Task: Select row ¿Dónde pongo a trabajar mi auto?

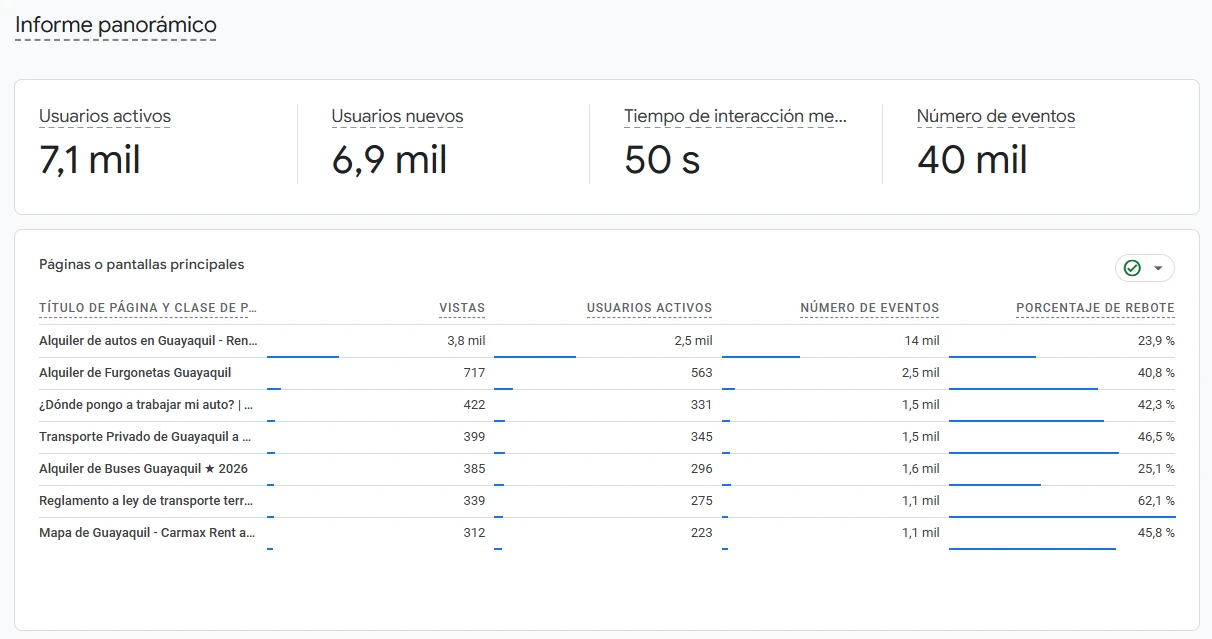Action: coord(607,405)
